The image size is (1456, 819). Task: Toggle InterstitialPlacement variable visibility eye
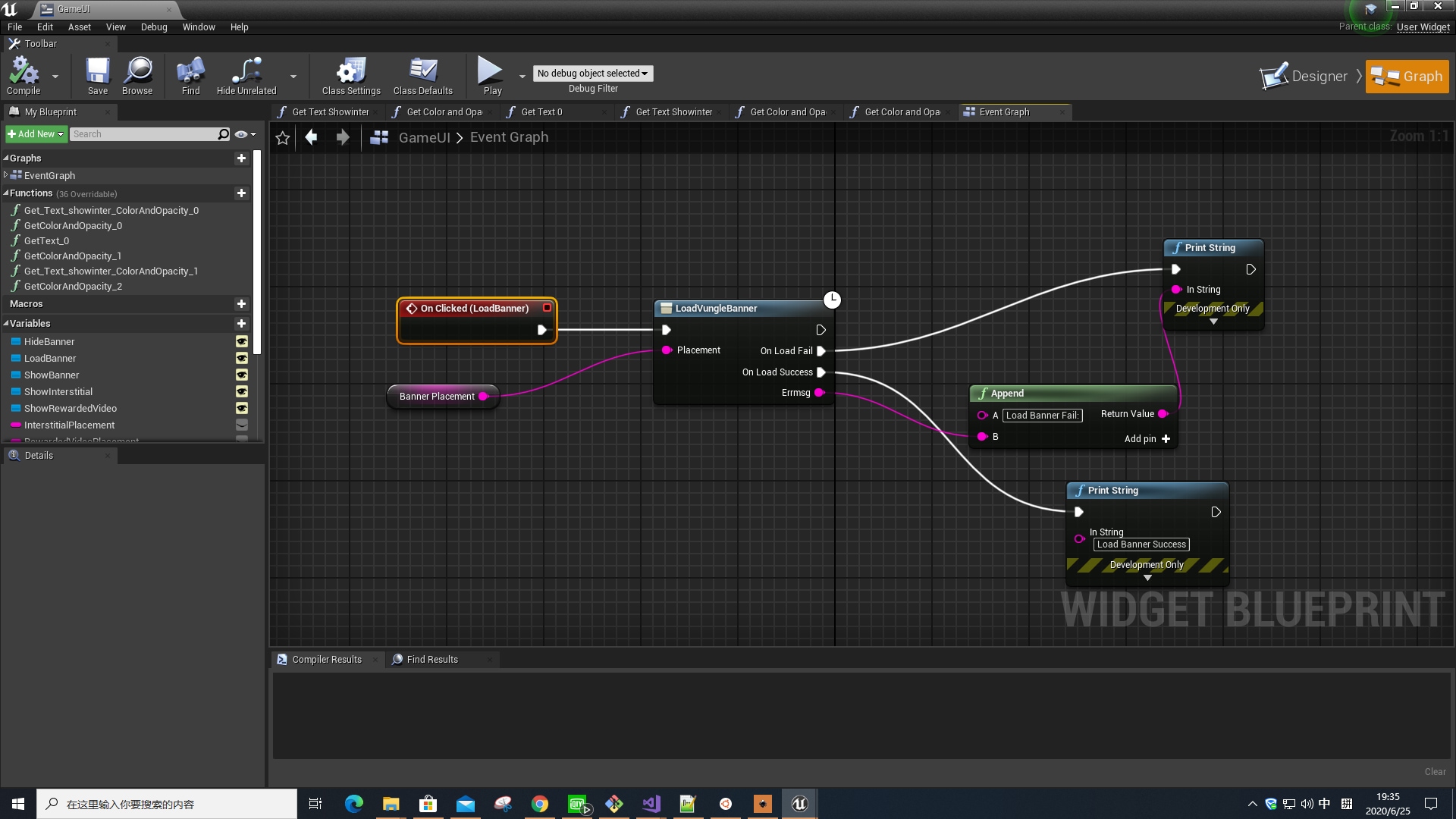[x=242, y=425]
